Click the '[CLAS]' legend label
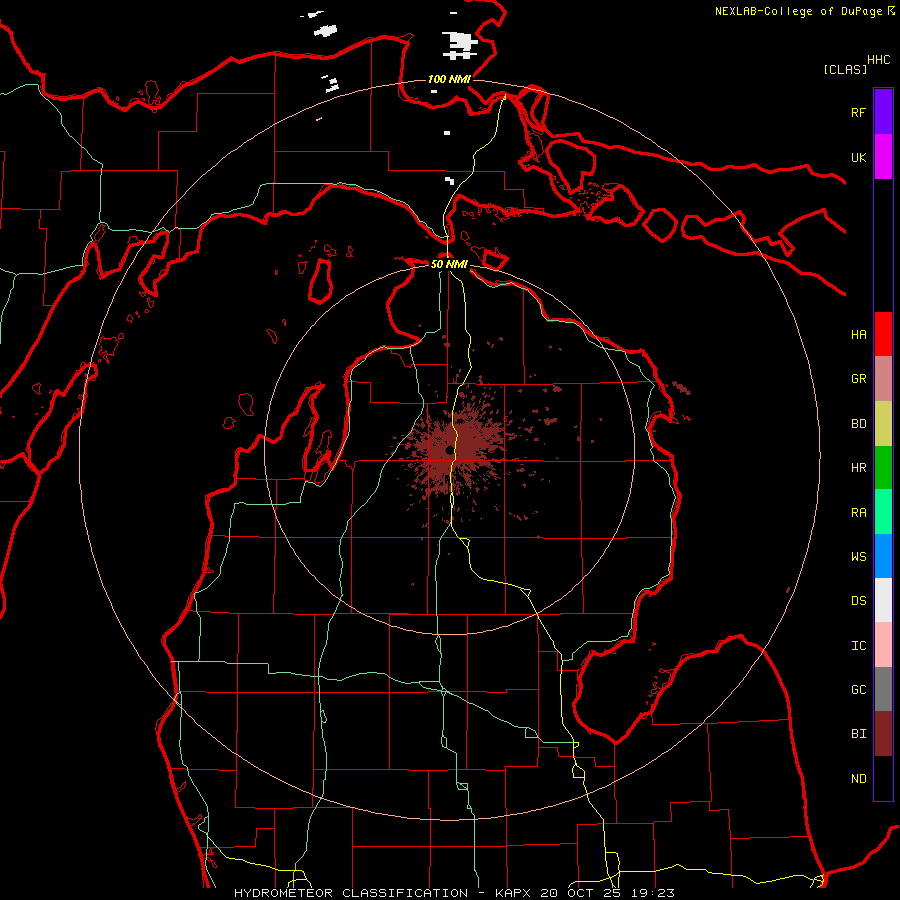The height and width of the screenshot is (900, 900). click(845, 69)
